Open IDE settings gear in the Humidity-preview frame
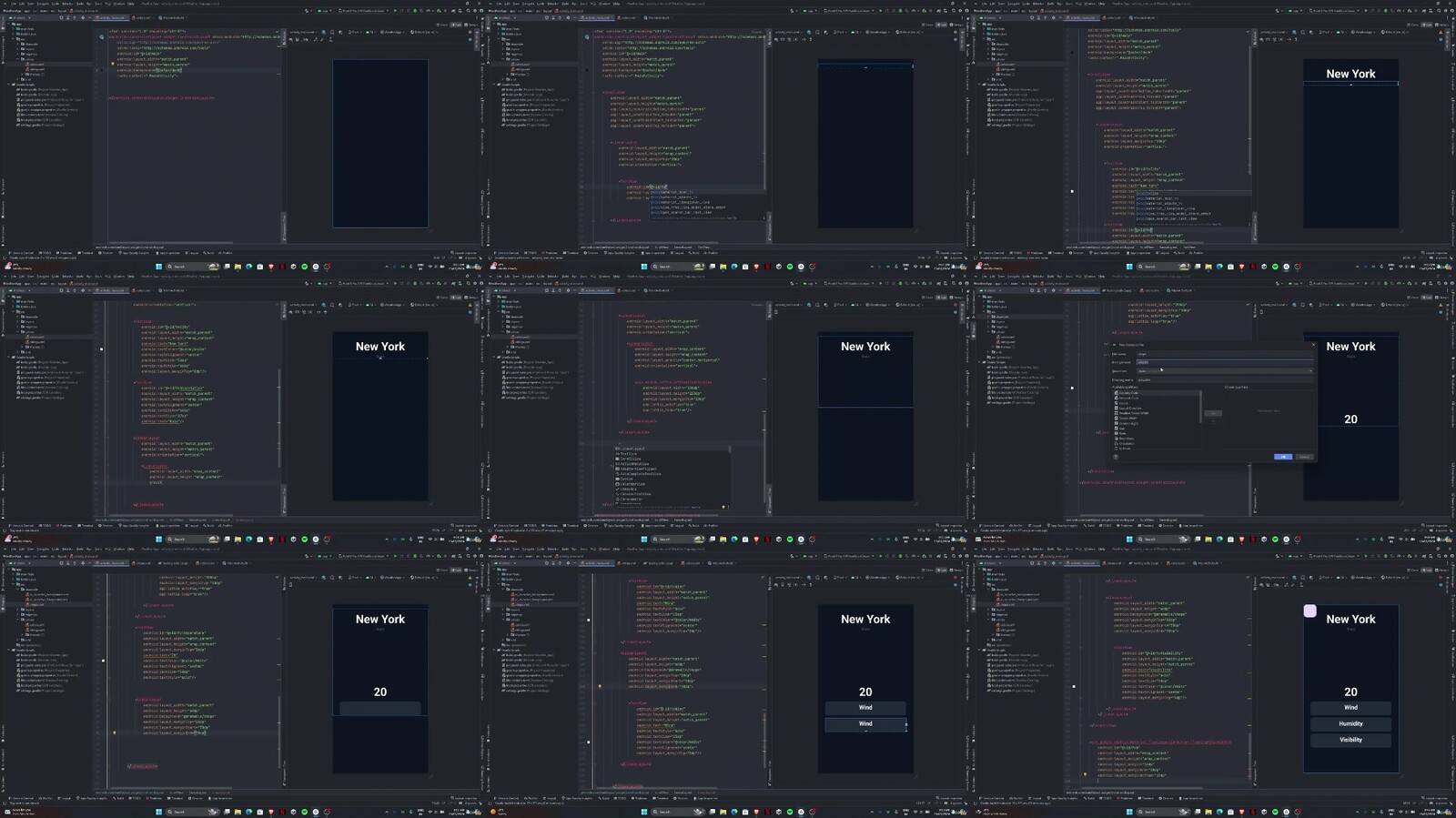Viewport: 1456px width, 818px height. tap(1446, 556)
